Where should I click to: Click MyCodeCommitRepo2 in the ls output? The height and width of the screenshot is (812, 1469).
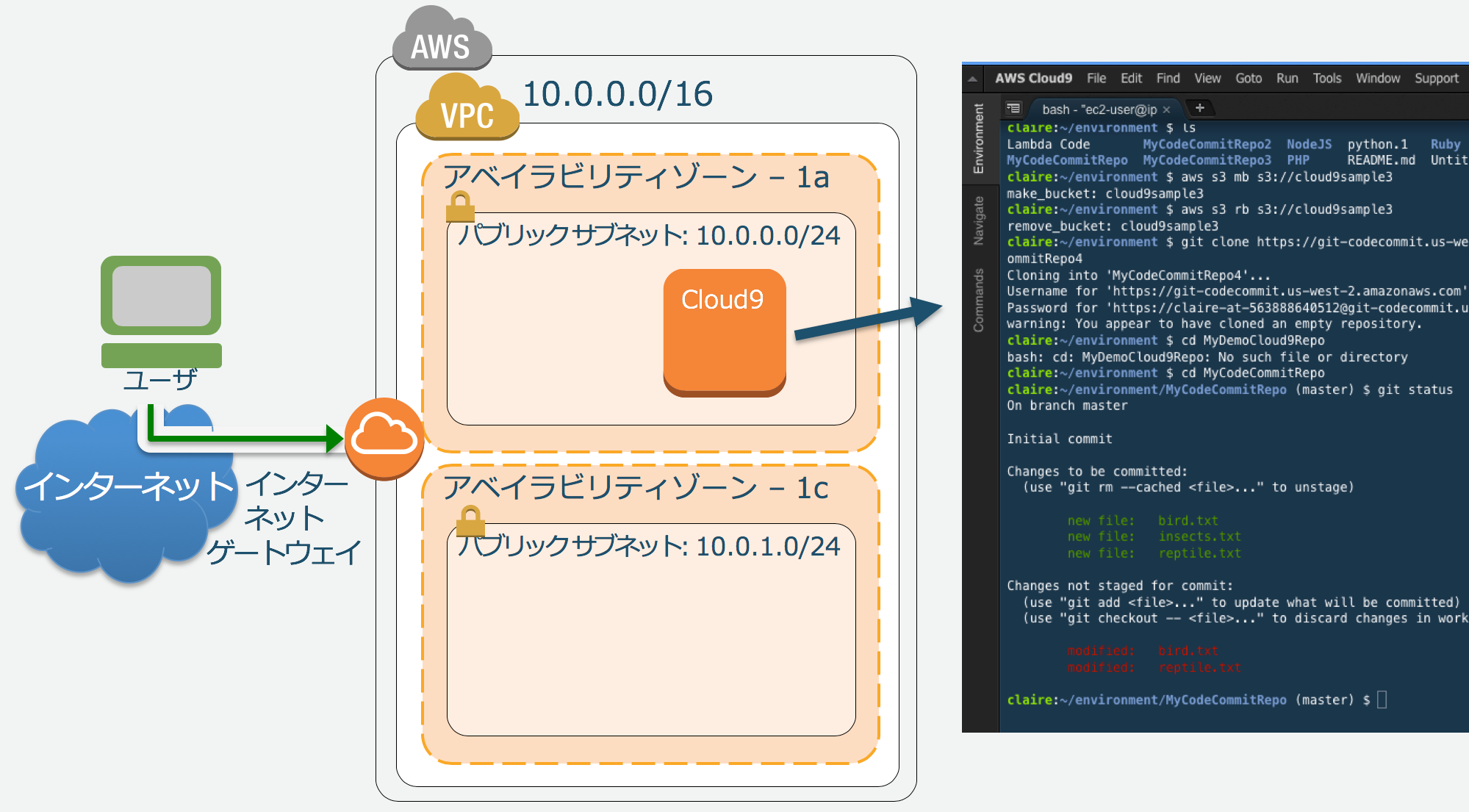point(1207,144)
